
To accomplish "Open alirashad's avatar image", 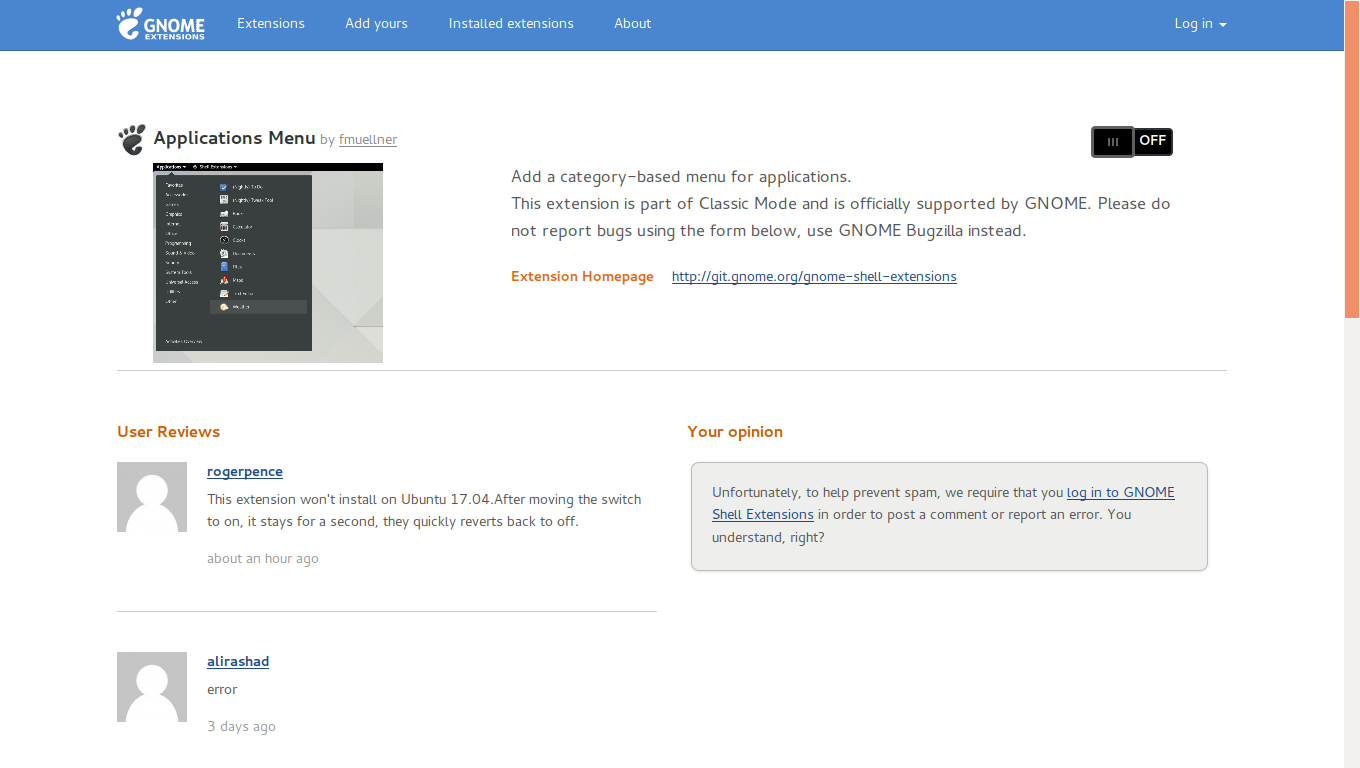I will point(152,687).
